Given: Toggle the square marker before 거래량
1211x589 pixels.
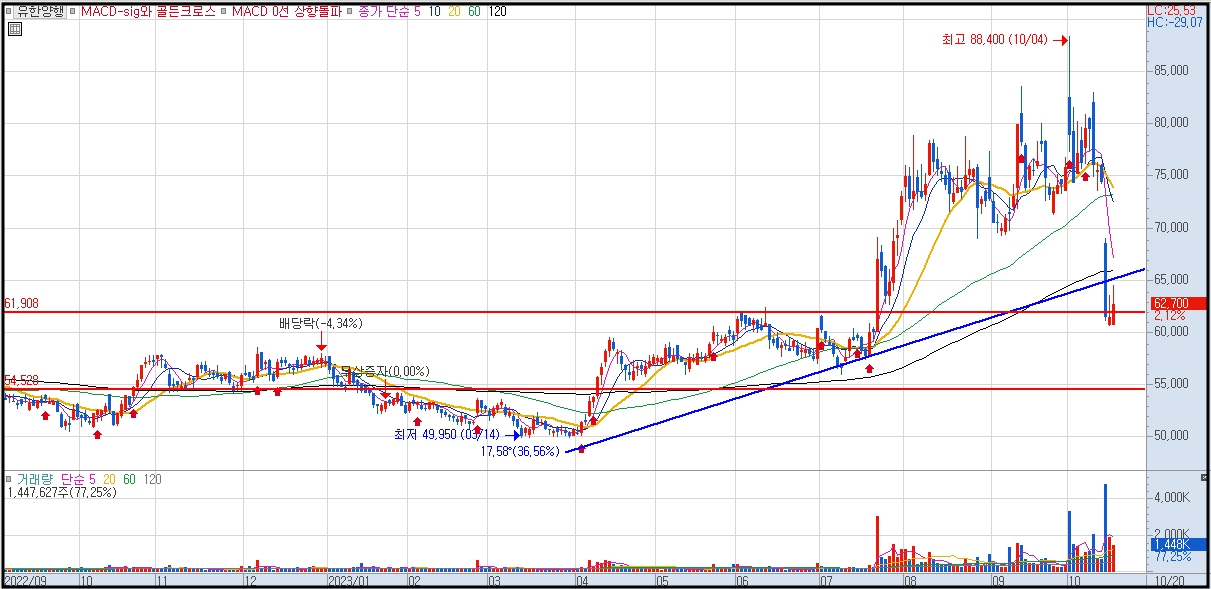Looking at the screenshot, I should coord(9,479).
